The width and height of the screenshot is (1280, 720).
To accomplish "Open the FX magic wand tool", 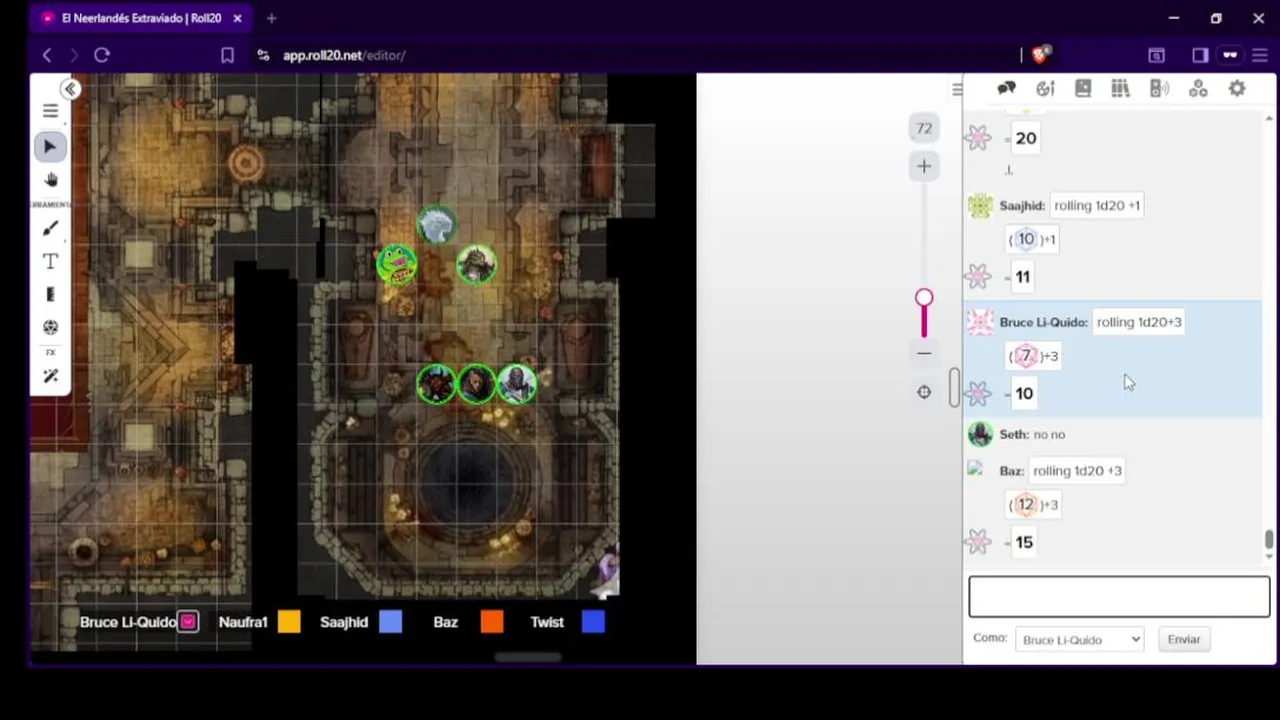I will [51, 376].
